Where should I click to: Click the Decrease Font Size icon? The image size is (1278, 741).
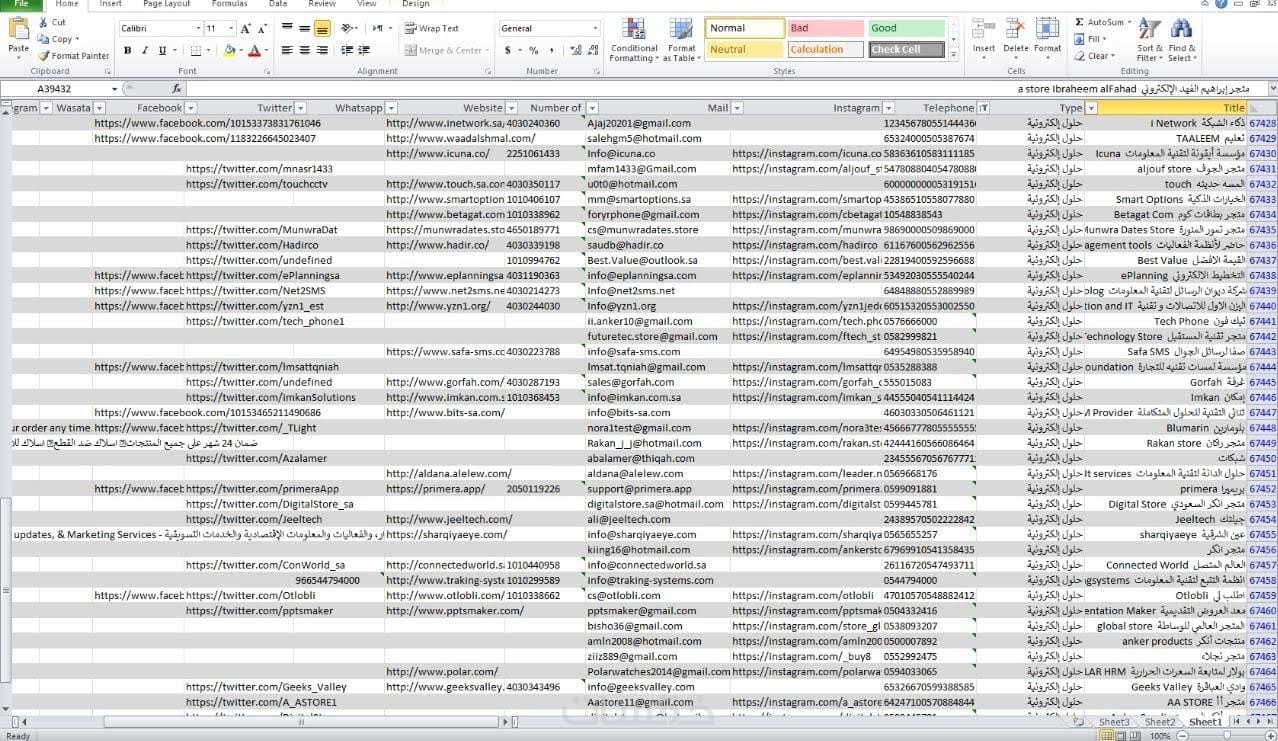click(x=262, y=29)
